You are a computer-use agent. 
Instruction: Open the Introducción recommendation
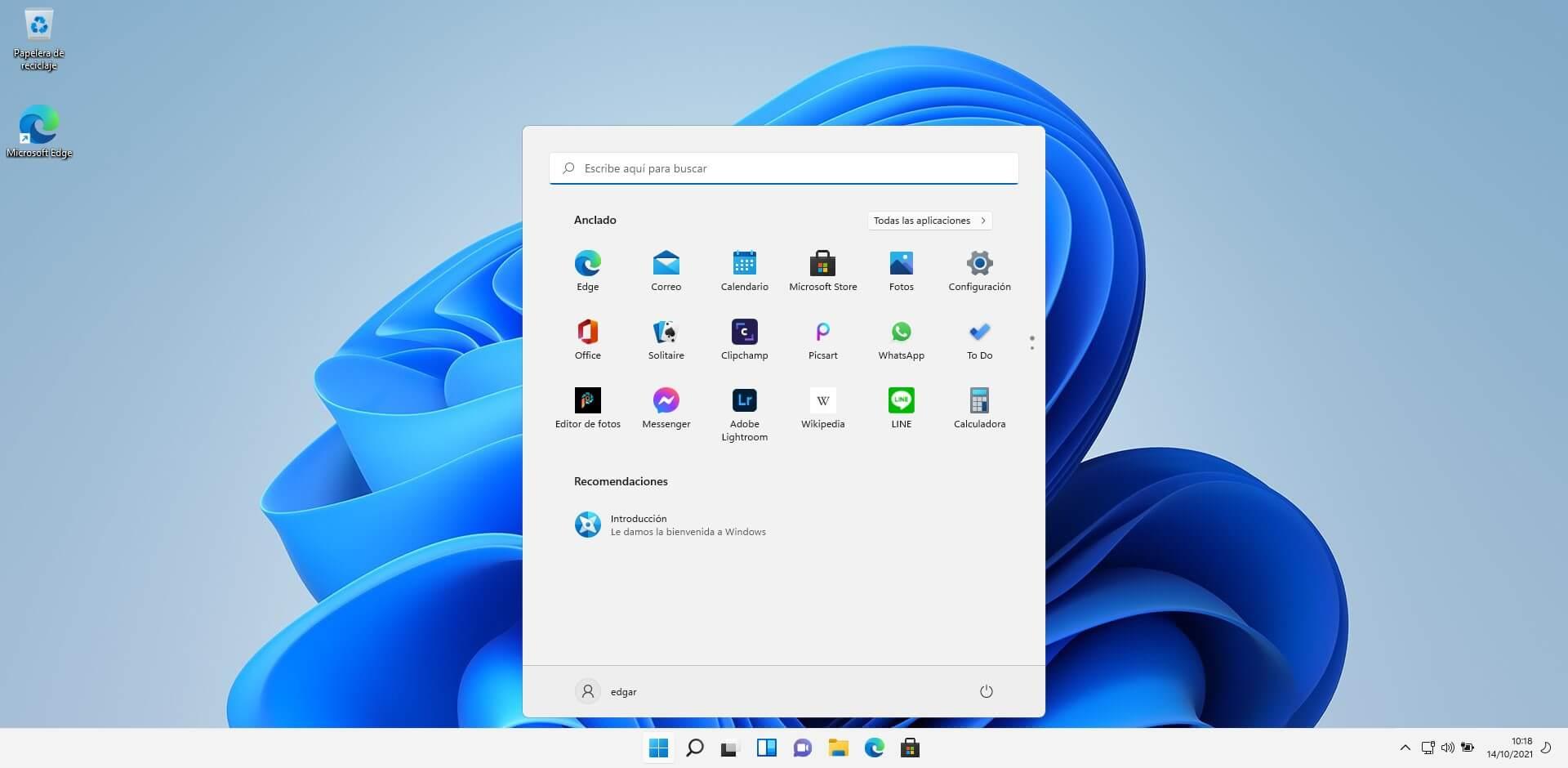coord(670,525)
